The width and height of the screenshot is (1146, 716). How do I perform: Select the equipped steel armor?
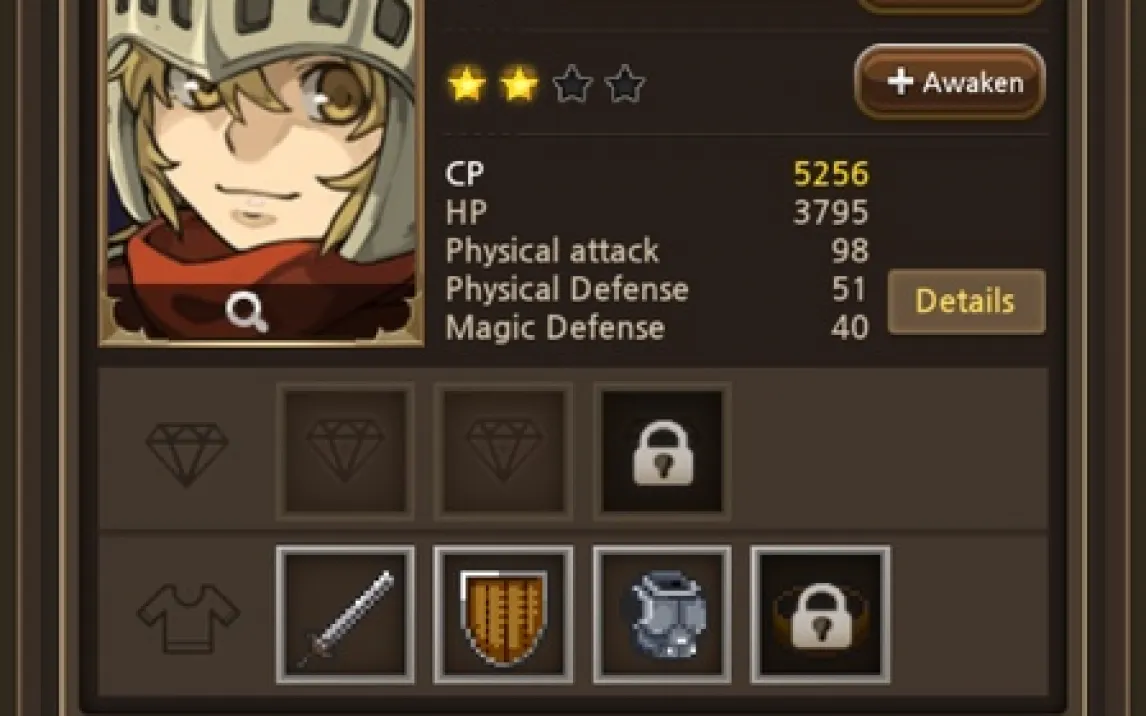point(662,614)
